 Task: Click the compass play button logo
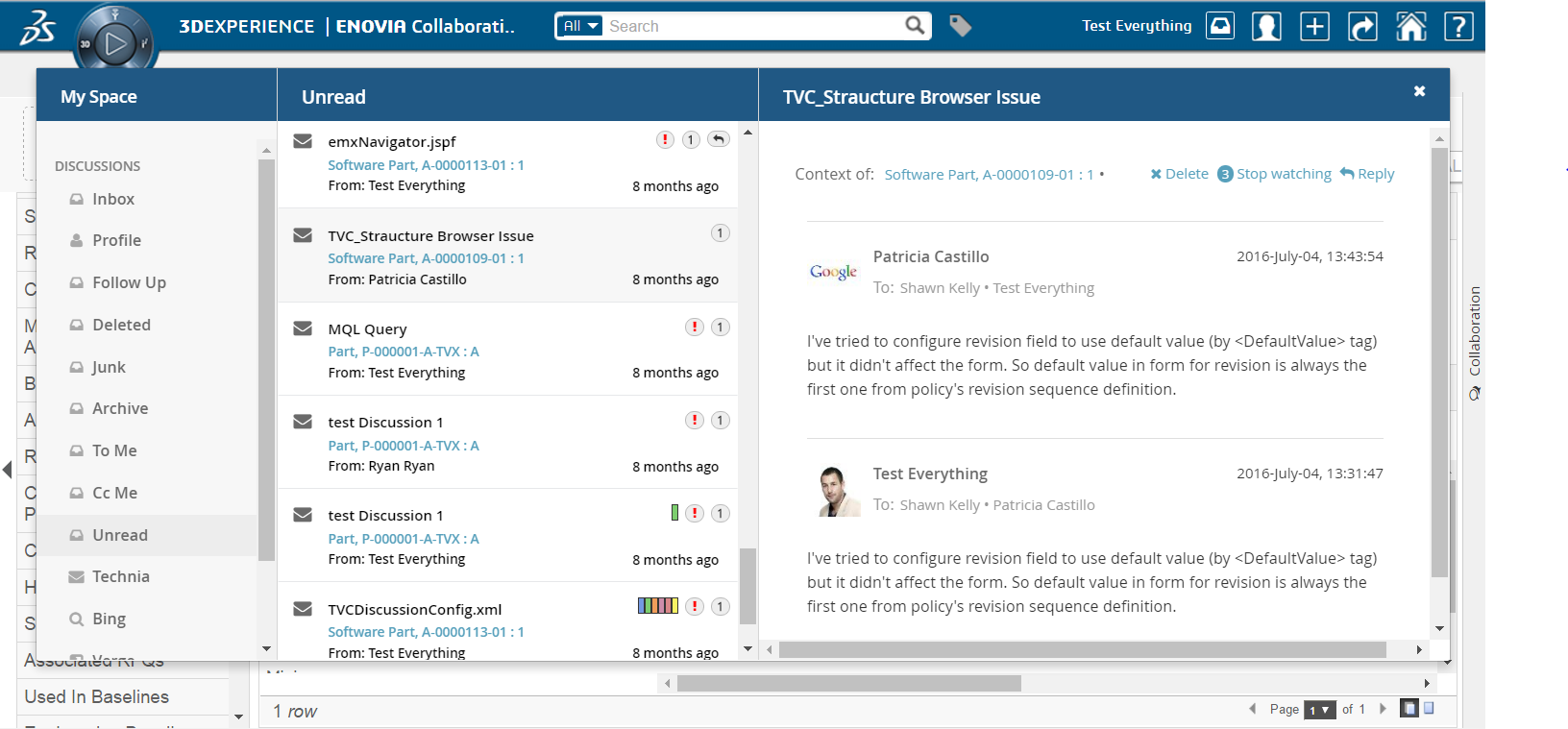tap(115, 42)
